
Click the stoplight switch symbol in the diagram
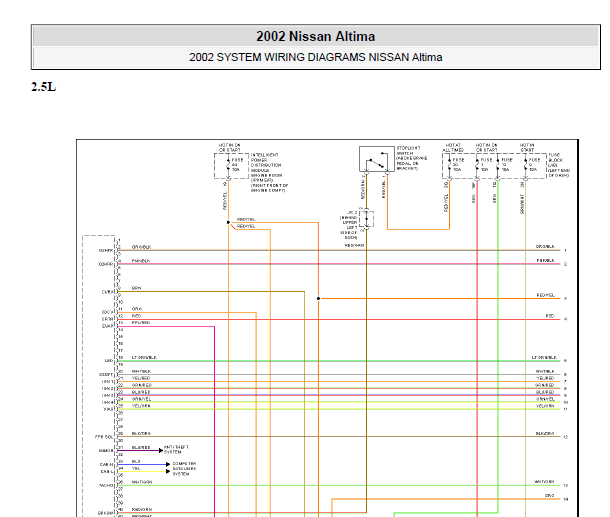click(x=377, y=159)
